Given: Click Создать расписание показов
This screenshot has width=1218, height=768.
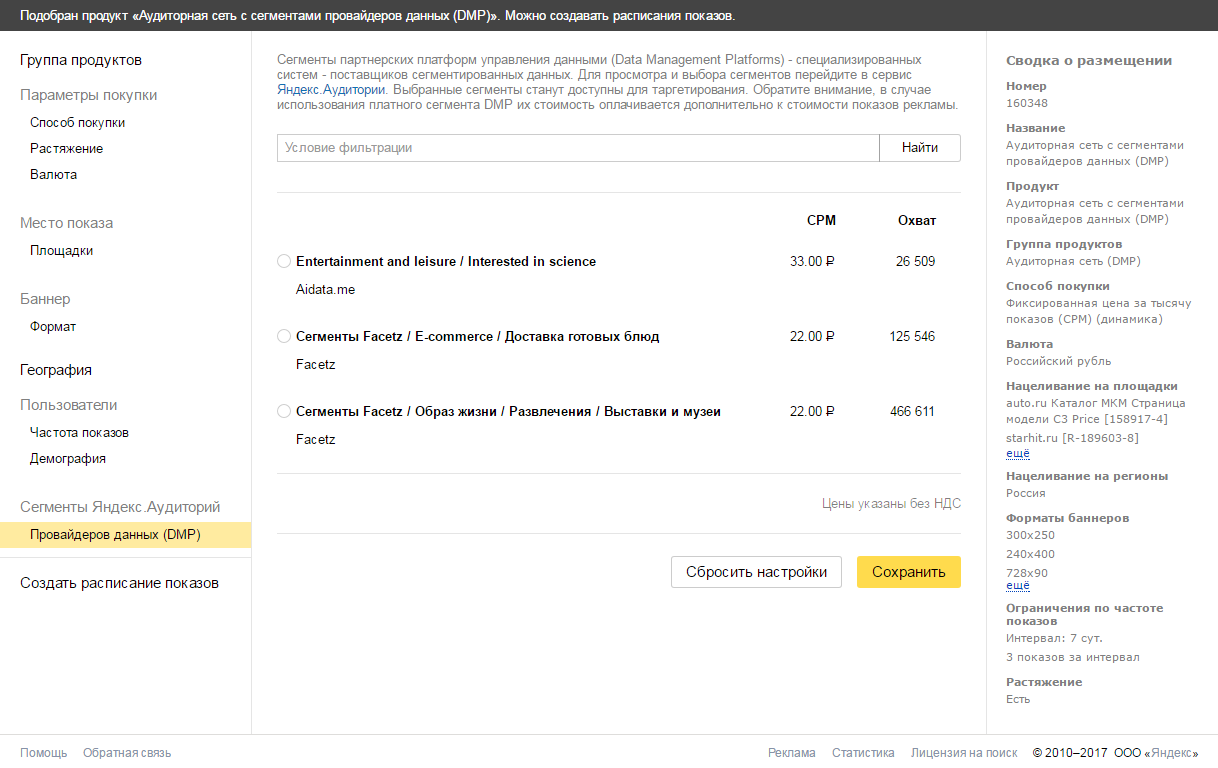Looking at the screenshot, I should click(119, 583).
